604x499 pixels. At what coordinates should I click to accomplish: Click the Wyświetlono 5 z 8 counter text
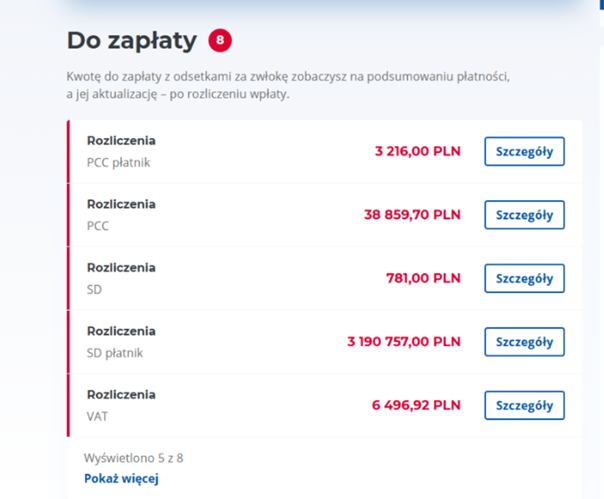134,458
